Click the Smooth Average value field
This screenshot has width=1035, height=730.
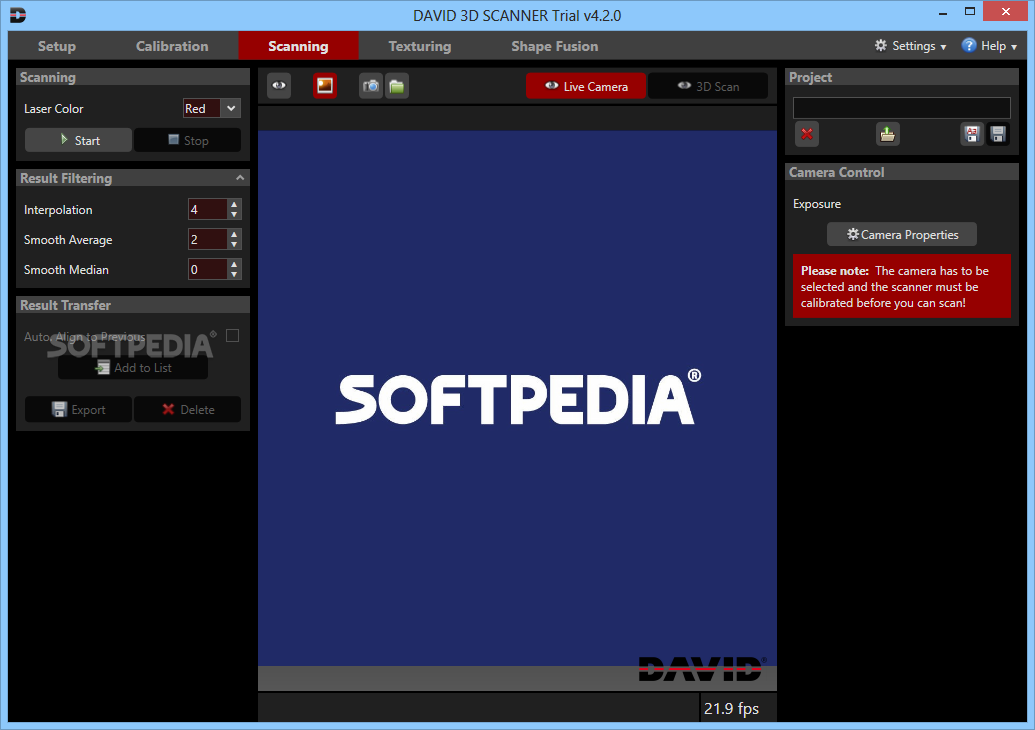(x=208, y=239)
